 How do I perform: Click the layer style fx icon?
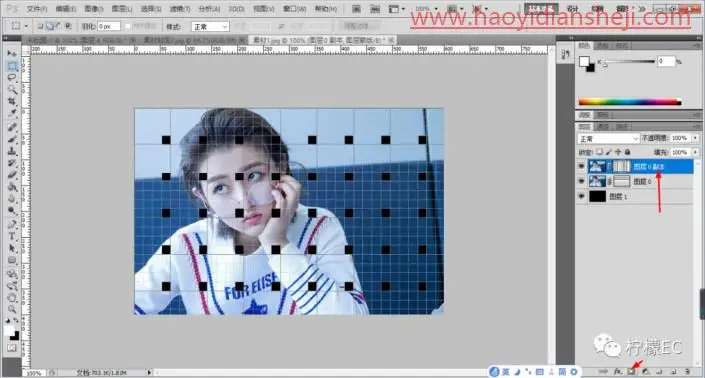(x=618, y=372)
